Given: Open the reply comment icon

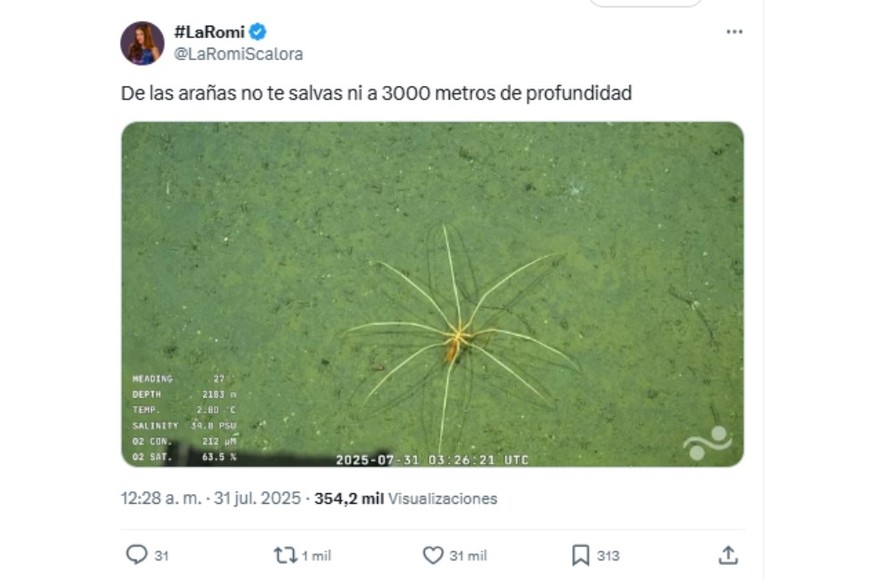Looking at the screenshot, I should (x=136, y=554).
